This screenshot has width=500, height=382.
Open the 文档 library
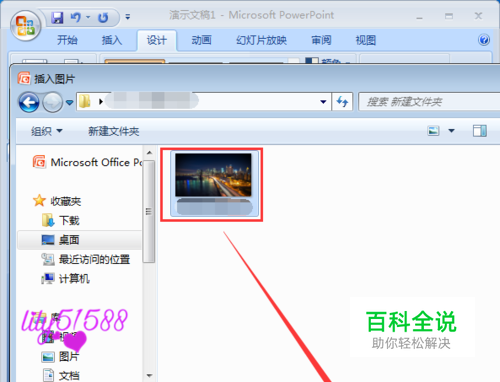click(x=61, y=376)
